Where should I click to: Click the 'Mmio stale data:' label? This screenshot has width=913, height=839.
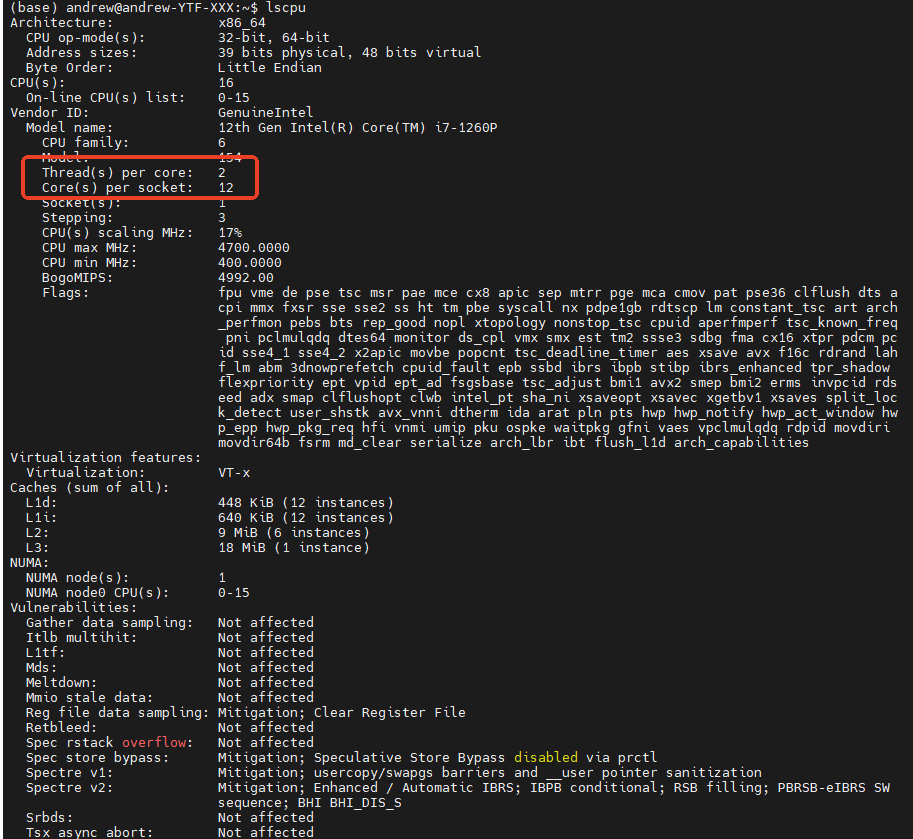coord(89,698)
